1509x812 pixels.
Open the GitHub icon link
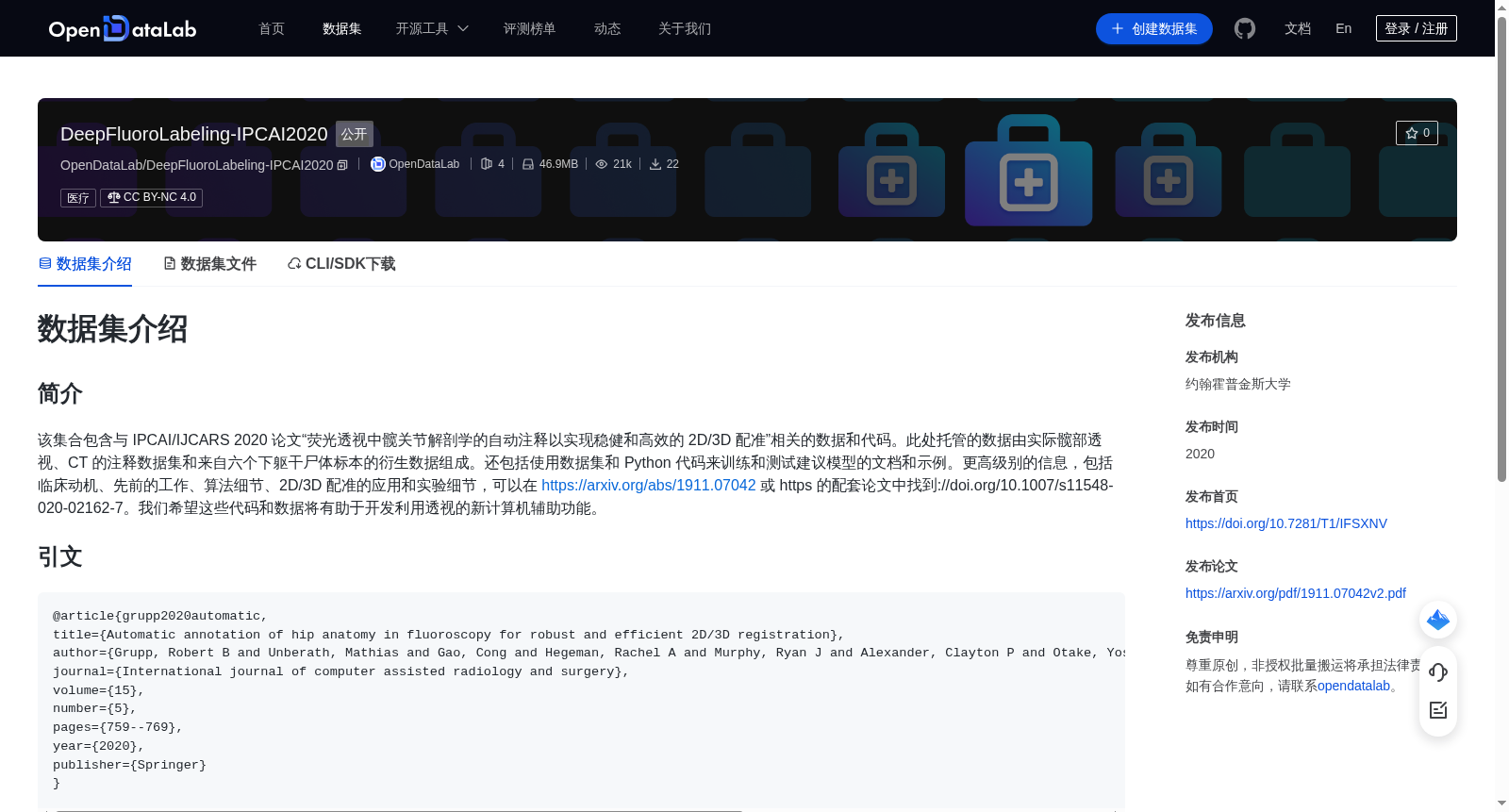pos(1245,28)
